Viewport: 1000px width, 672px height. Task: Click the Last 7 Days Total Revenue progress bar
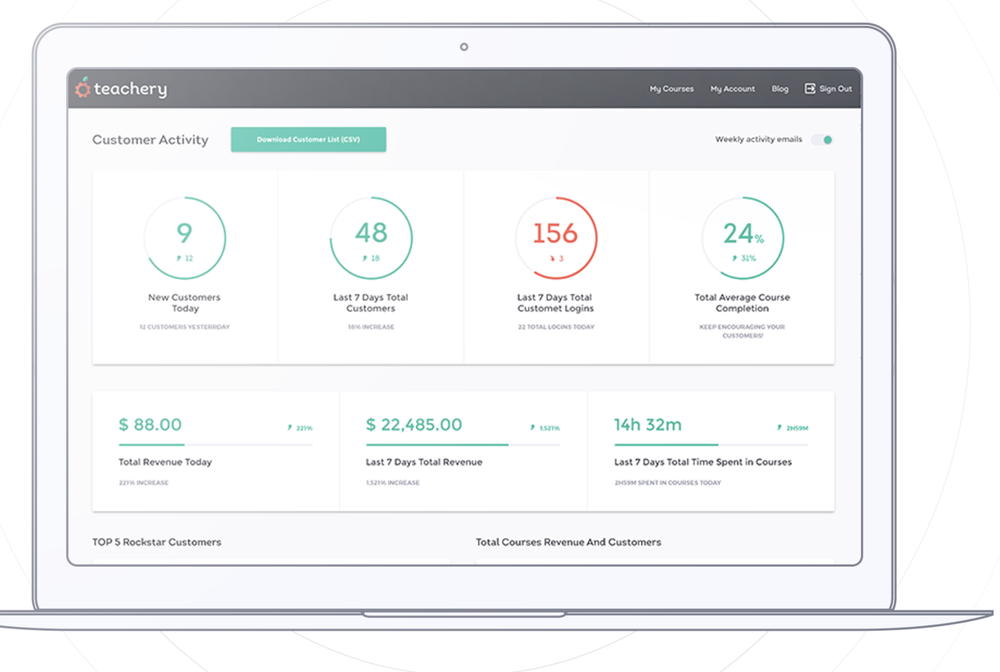pos(463,444)
